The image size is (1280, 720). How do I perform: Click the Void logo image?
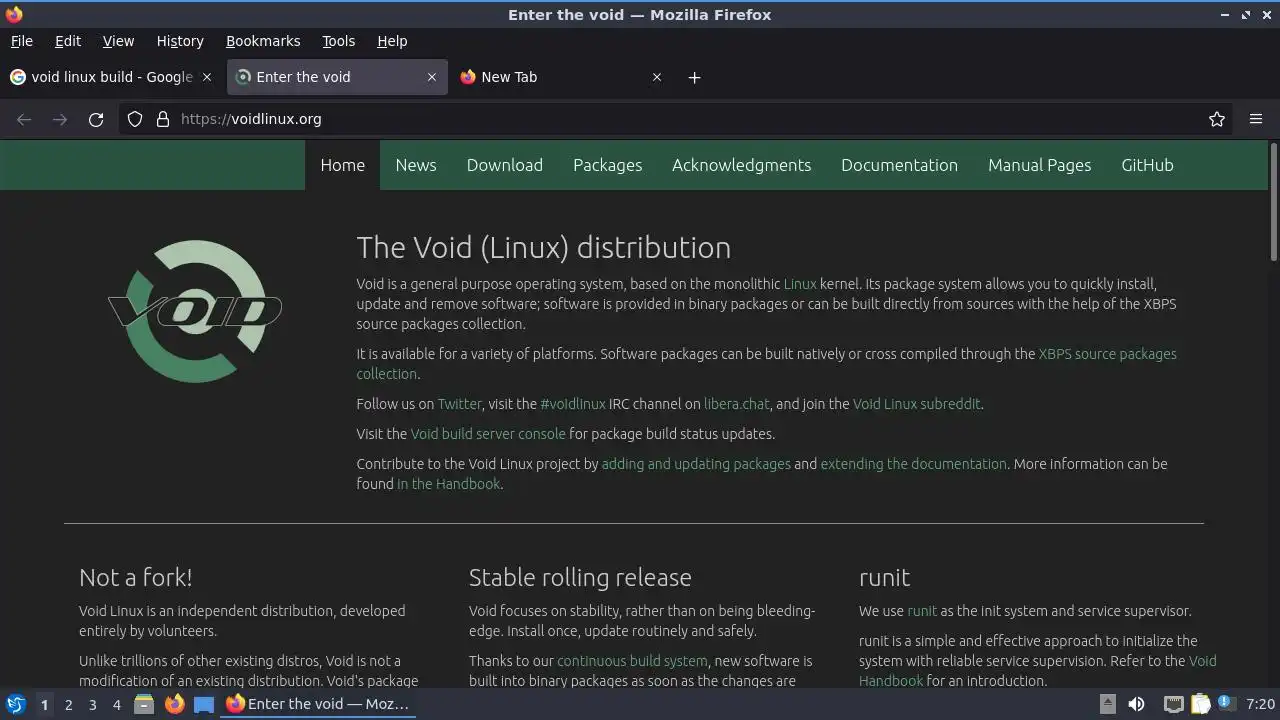(x=195, y=311)
